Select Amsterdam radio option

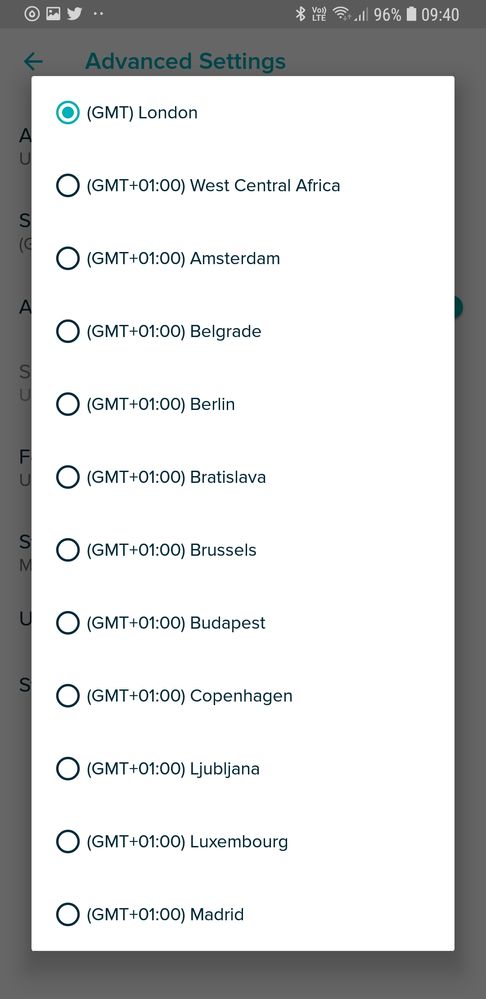pos(68,259)
